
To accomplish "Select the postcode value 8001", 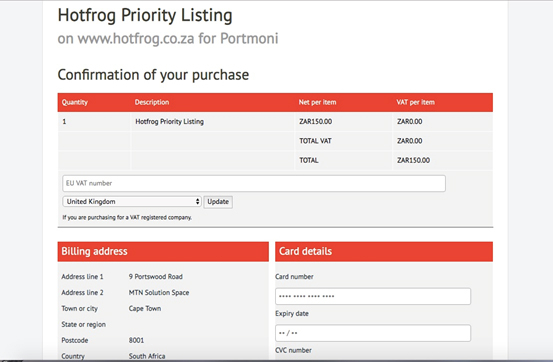I will [x=136, y=340].
